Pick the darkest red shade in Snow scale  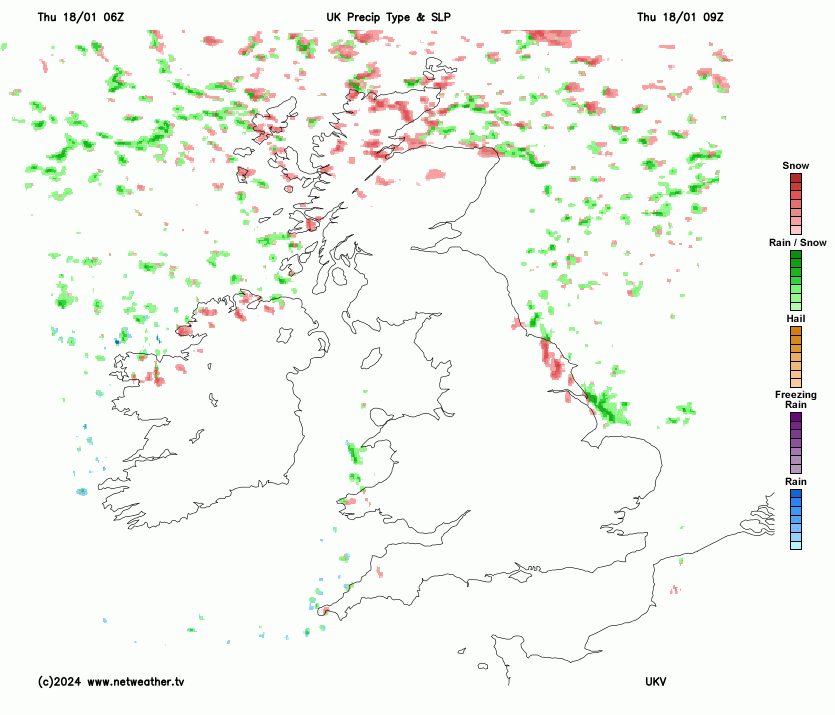point(796,178)
